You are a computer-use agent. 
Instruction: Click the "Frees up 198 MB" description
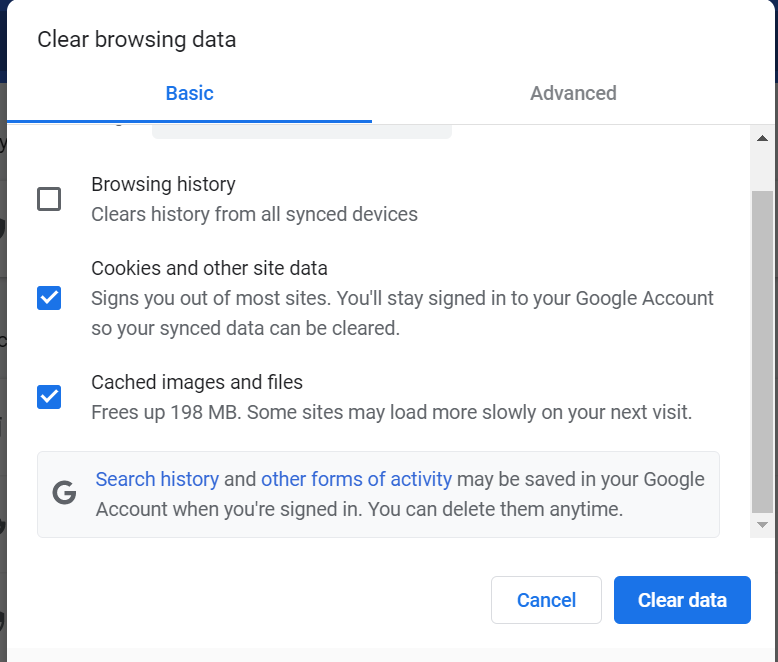coord(391,412)
